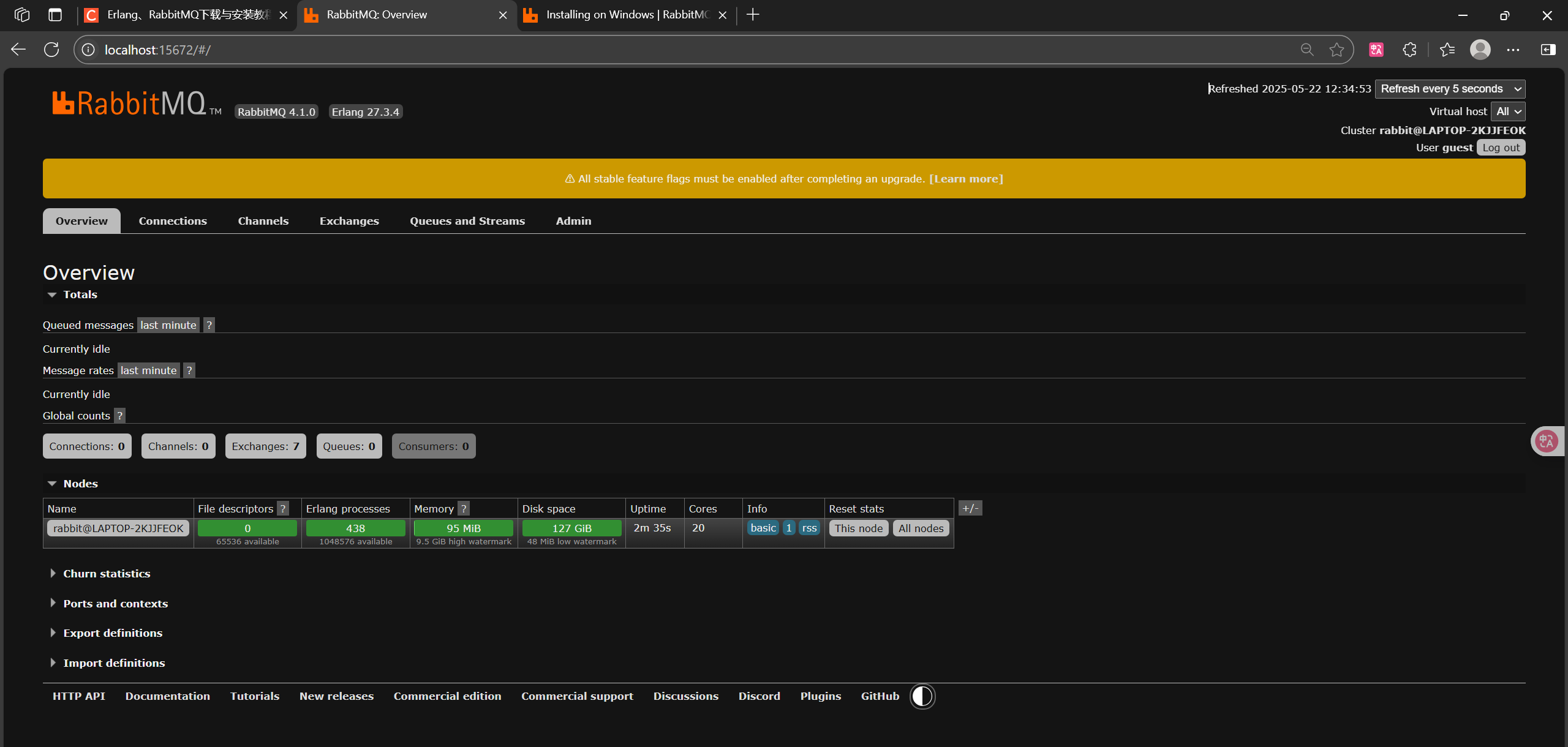Open browser extensions puzzle icon
The image size is (1568, 747).
click(x=1409, y=50)
